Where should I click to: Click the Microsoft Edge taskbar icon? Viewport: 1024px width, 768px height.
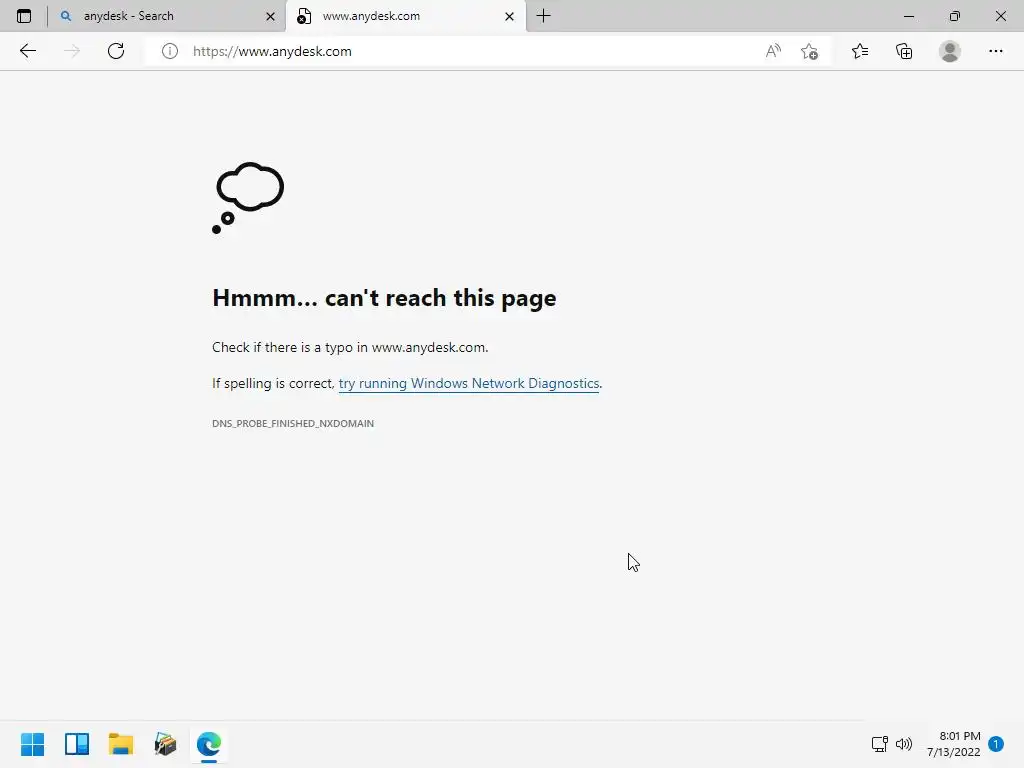click(209, 744)
